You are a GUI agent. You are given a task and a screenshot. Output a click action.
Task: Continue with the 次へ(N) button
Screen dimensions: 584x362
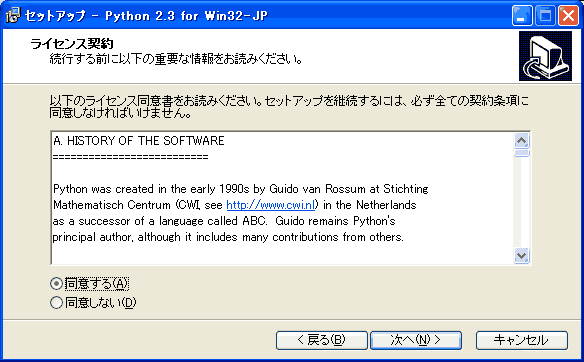pyautogui.click(x=416, y=340)
